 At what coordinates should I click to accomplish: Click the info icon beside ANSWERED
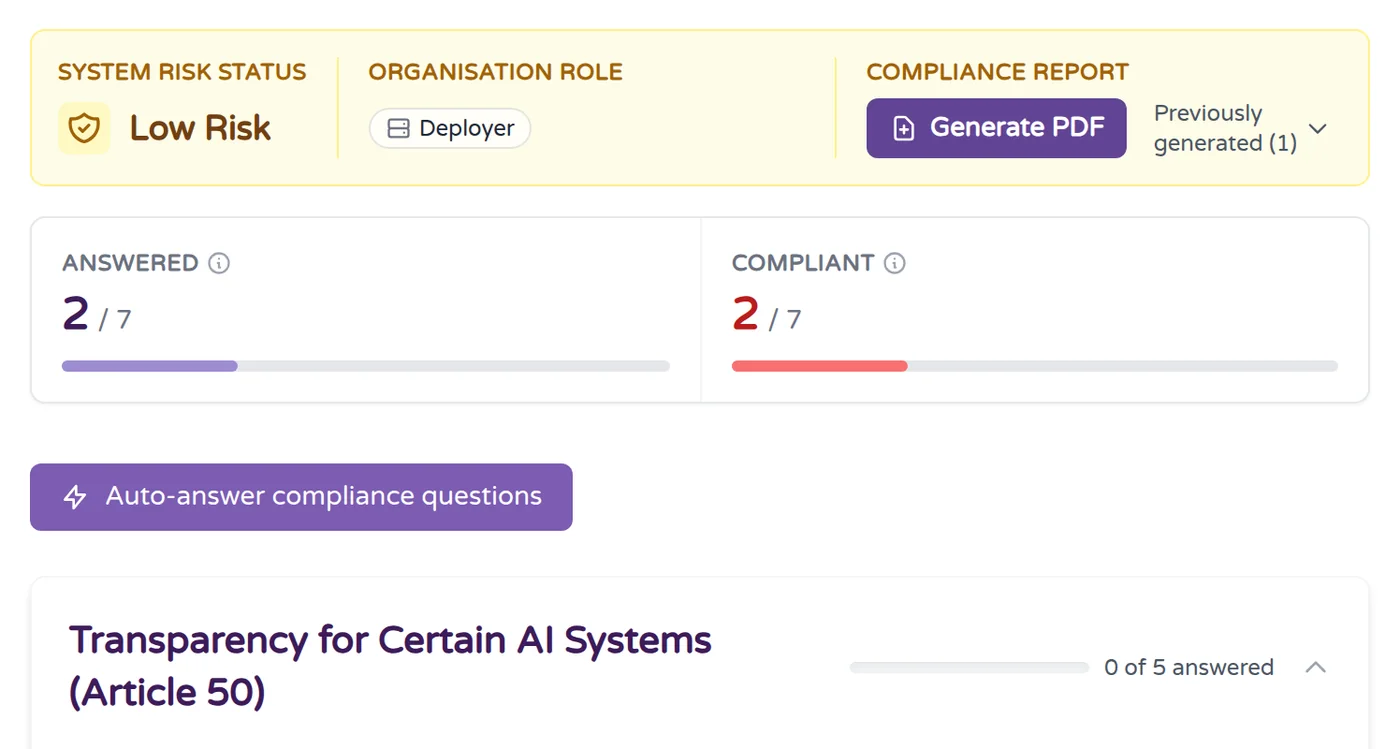(219, 263)
